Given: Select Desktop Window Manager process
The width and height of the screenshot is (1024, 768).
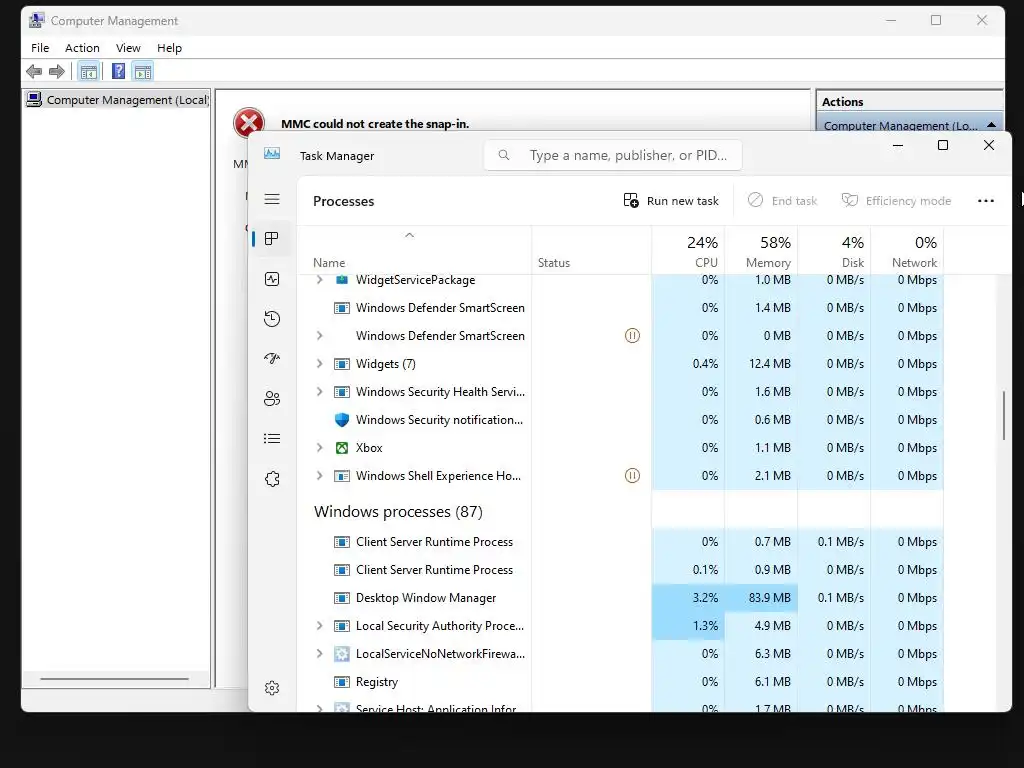Looking at the screenshot, I should point(620,598).
